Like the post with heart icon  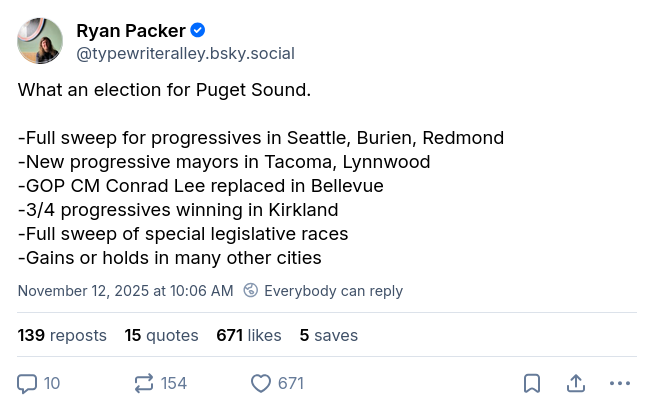click(261, 383)
